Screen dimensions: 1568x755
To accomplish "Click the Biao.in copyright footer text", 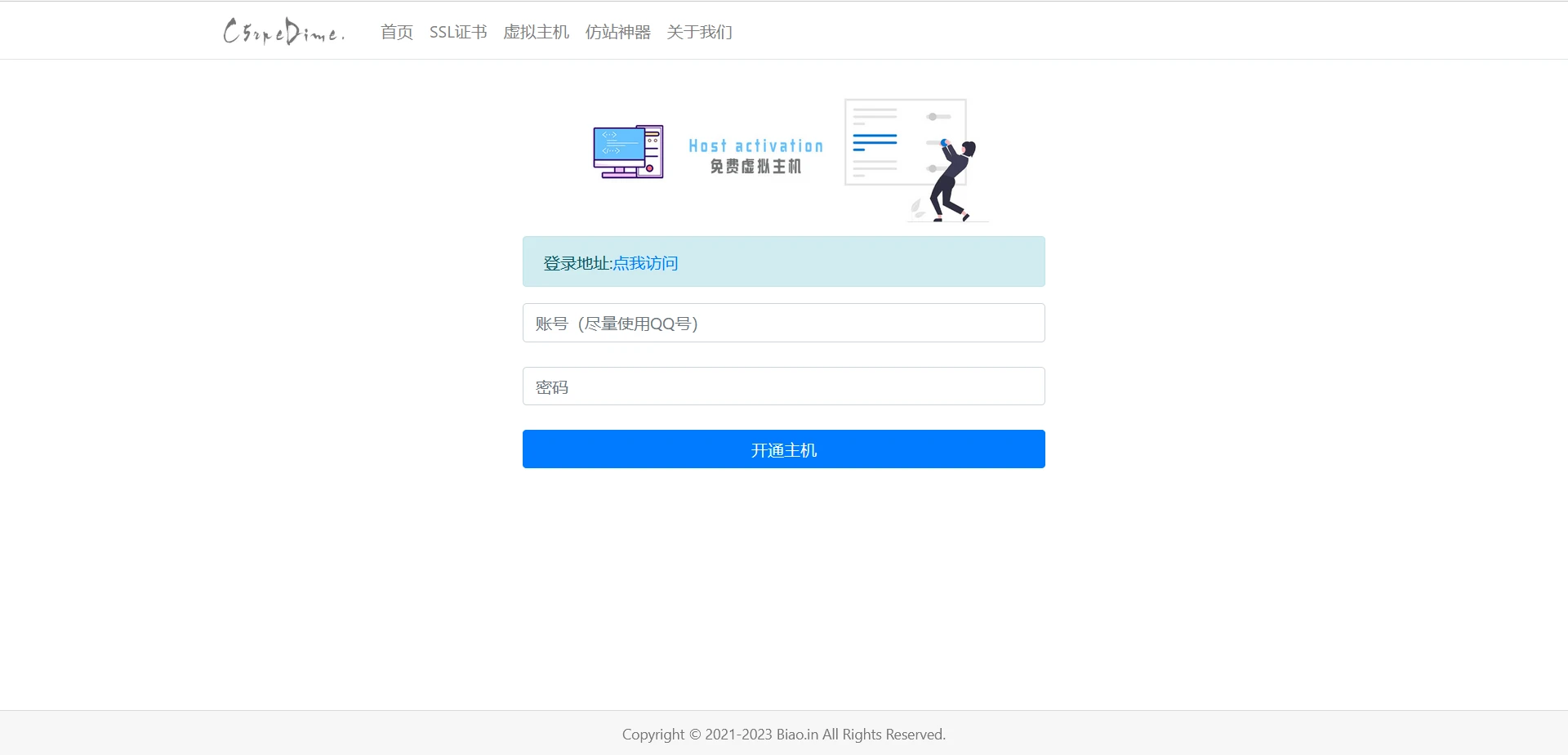I will pyautogui.click(x=783, y=735).
